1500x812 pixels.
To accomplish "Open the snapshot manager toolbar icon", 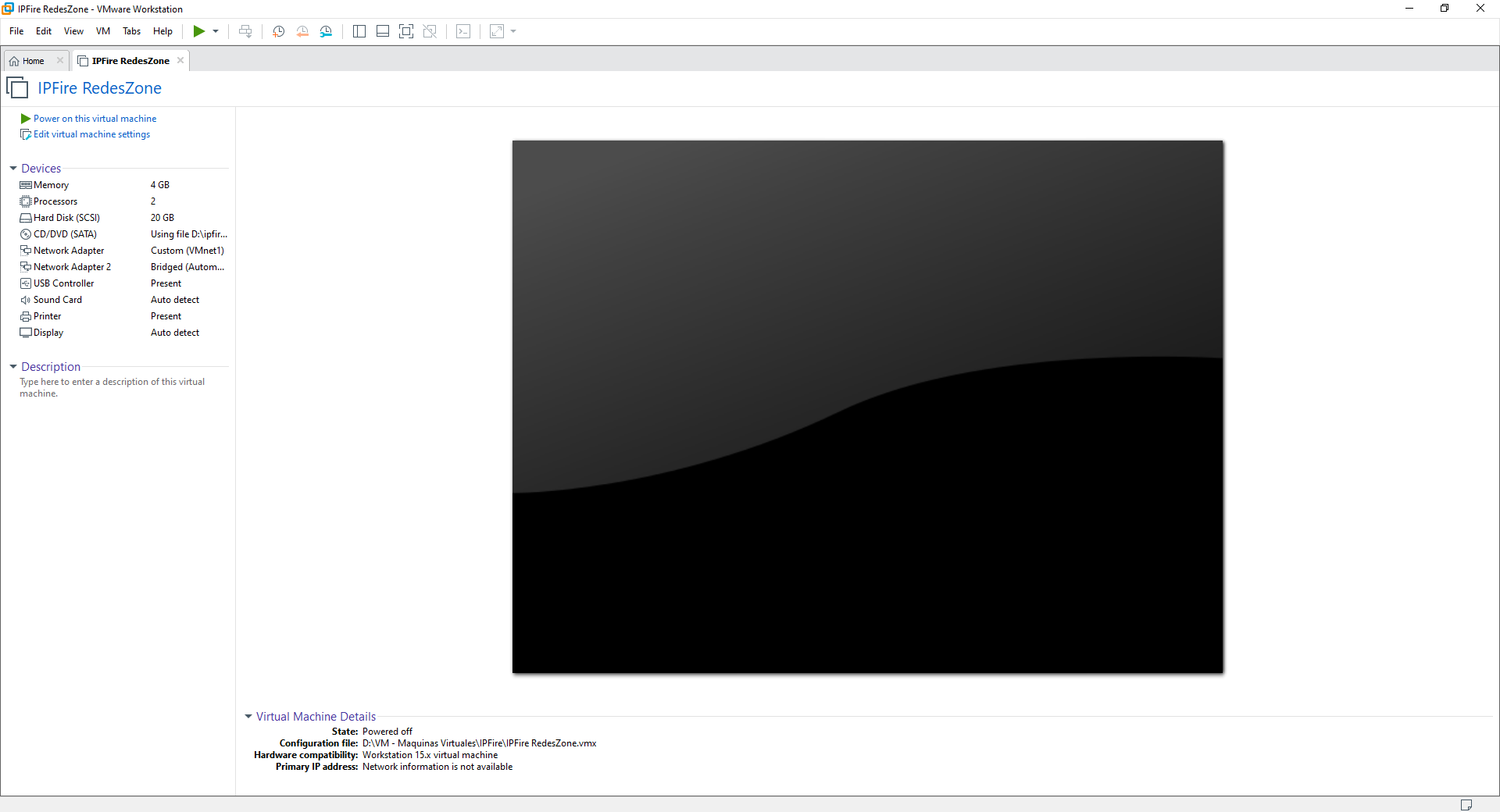I will tap(326, 31).
